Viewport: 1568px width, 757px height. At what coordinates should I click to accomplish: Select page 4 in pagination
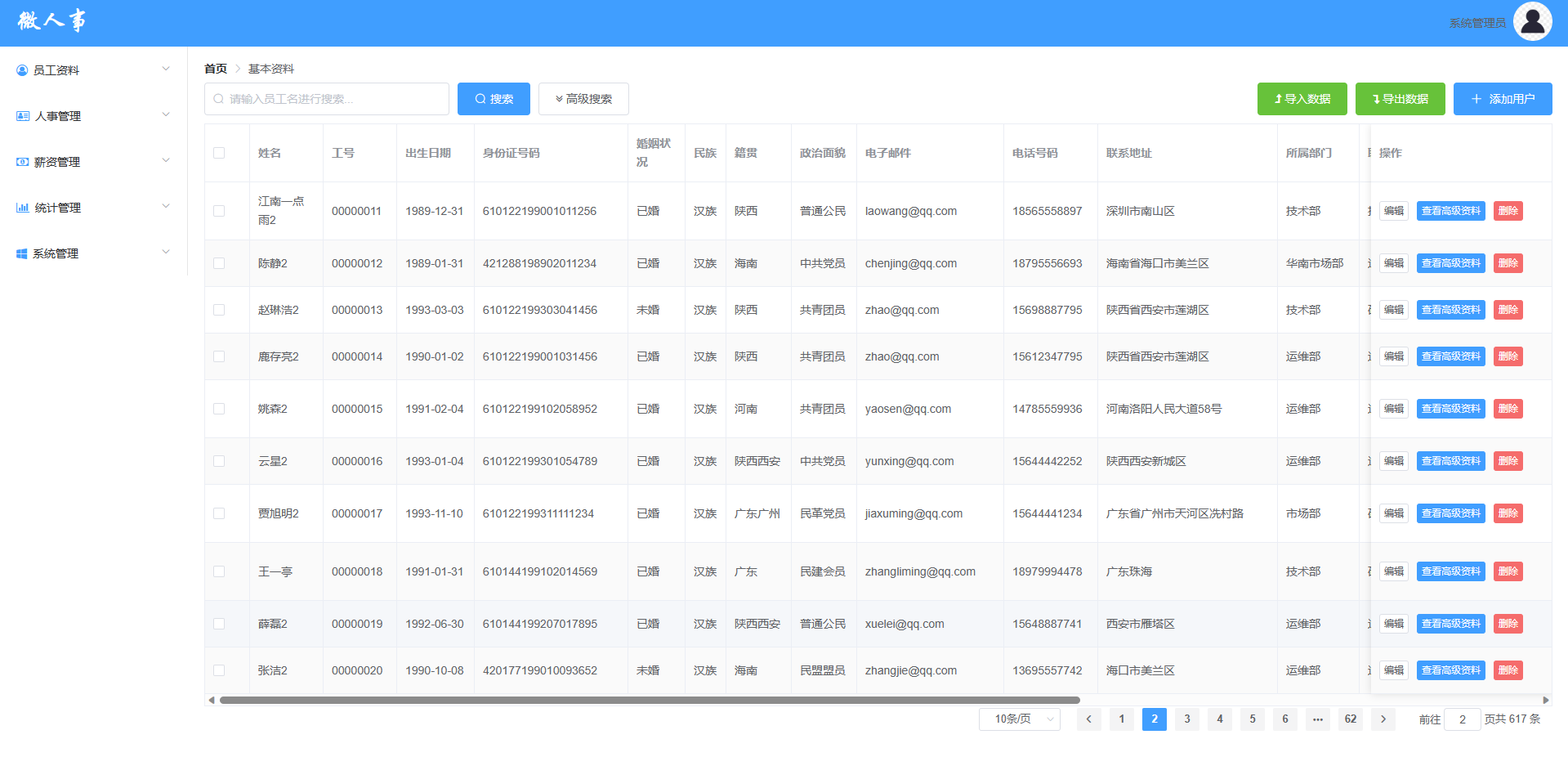pyautogui.click(x=1219, y=719)
